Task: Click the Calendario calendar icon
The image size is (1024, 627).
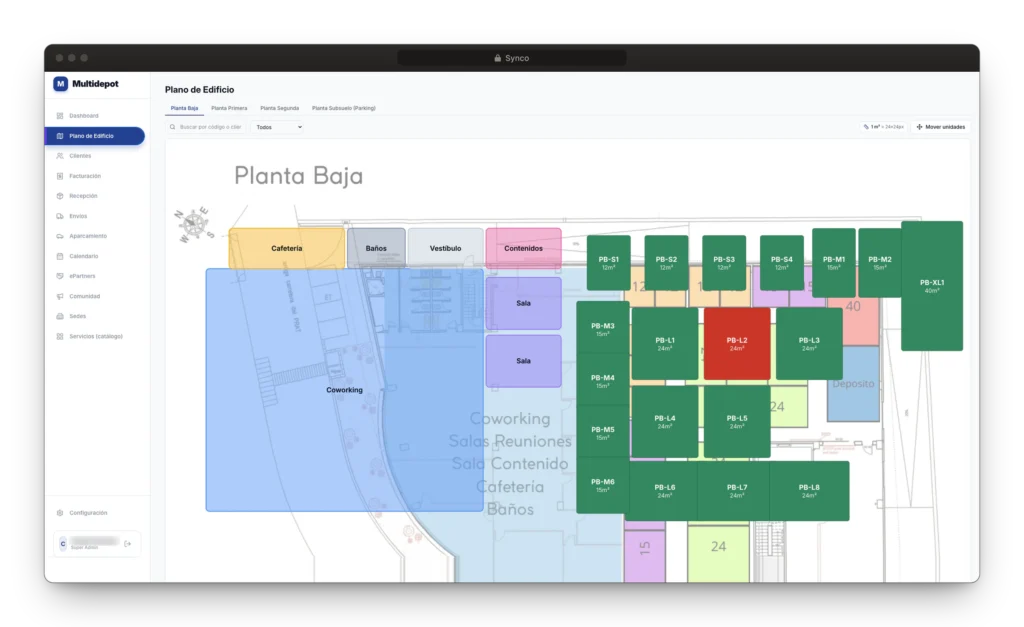Action: point(60,256)
